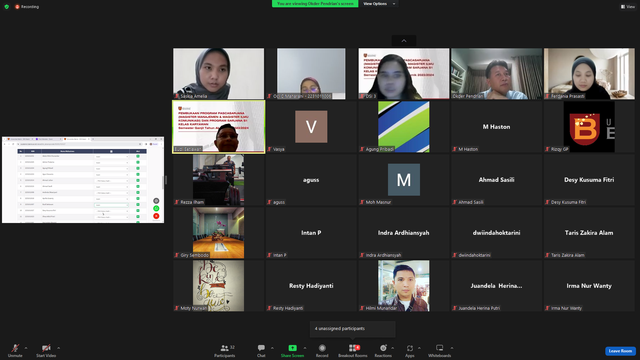Click muted mic icon on Rizqy GP tile

tap(547, 149)
